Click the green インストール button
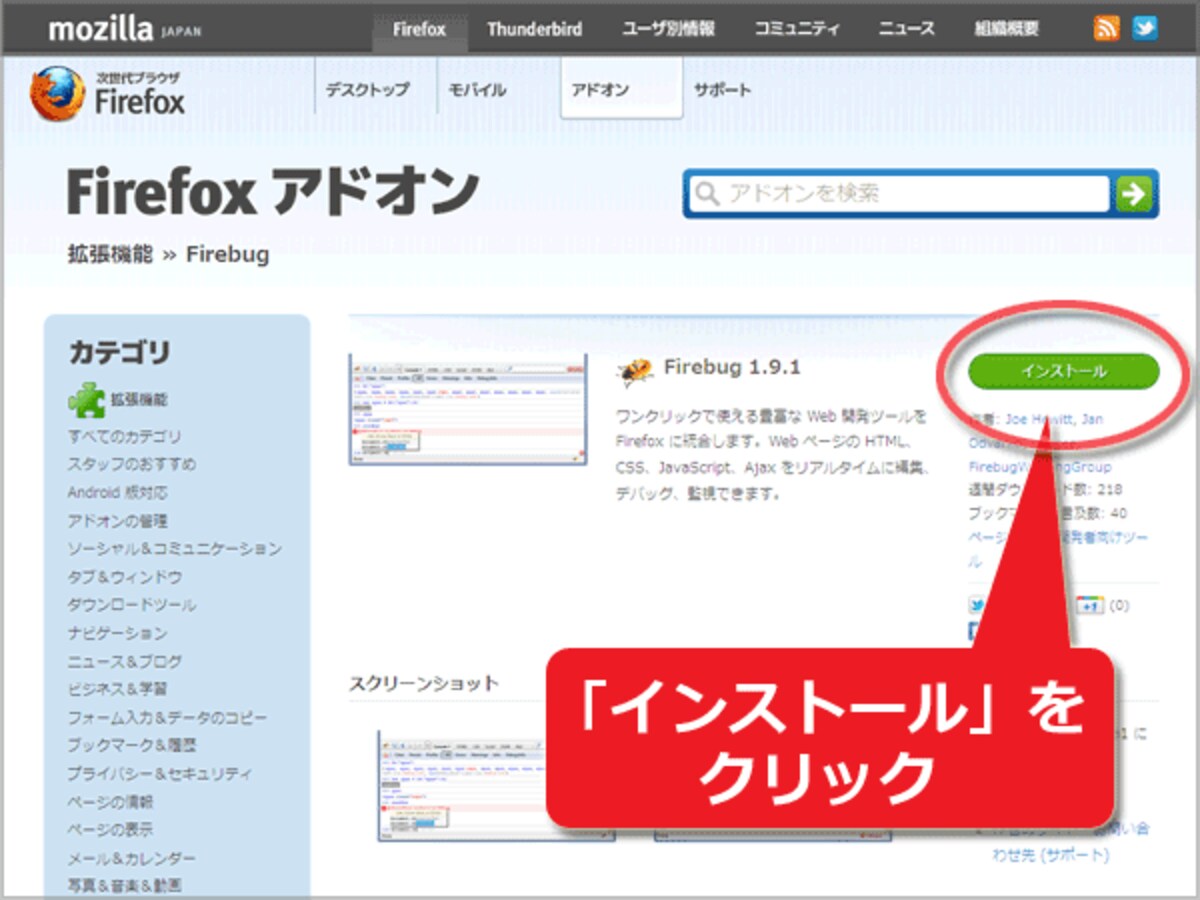The height and width of the screenshot is (900, 1200). click(1064, 371)
